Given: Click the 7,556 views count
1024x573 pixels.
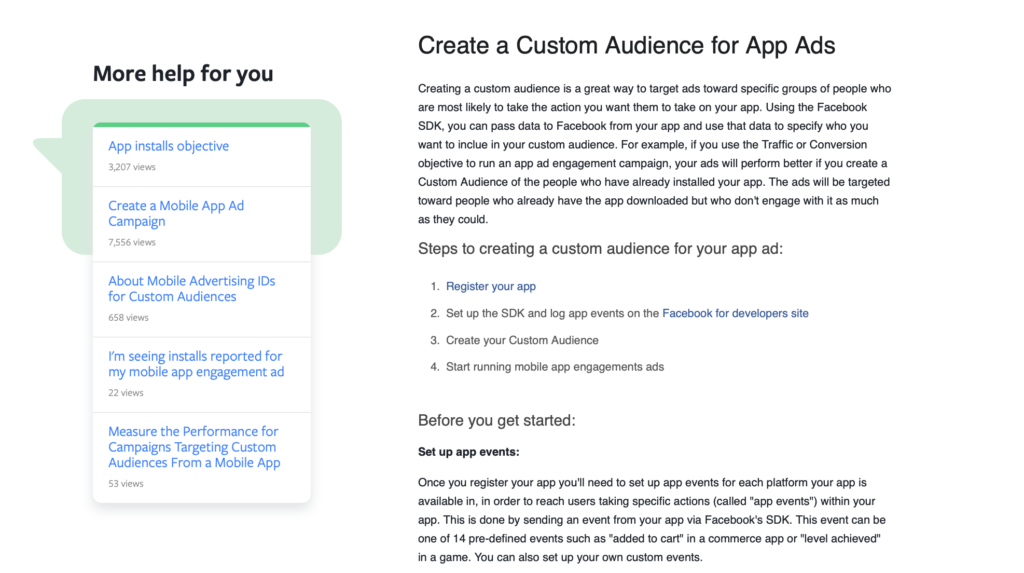Looking at the screenshot, I should (x=132, y=242).
